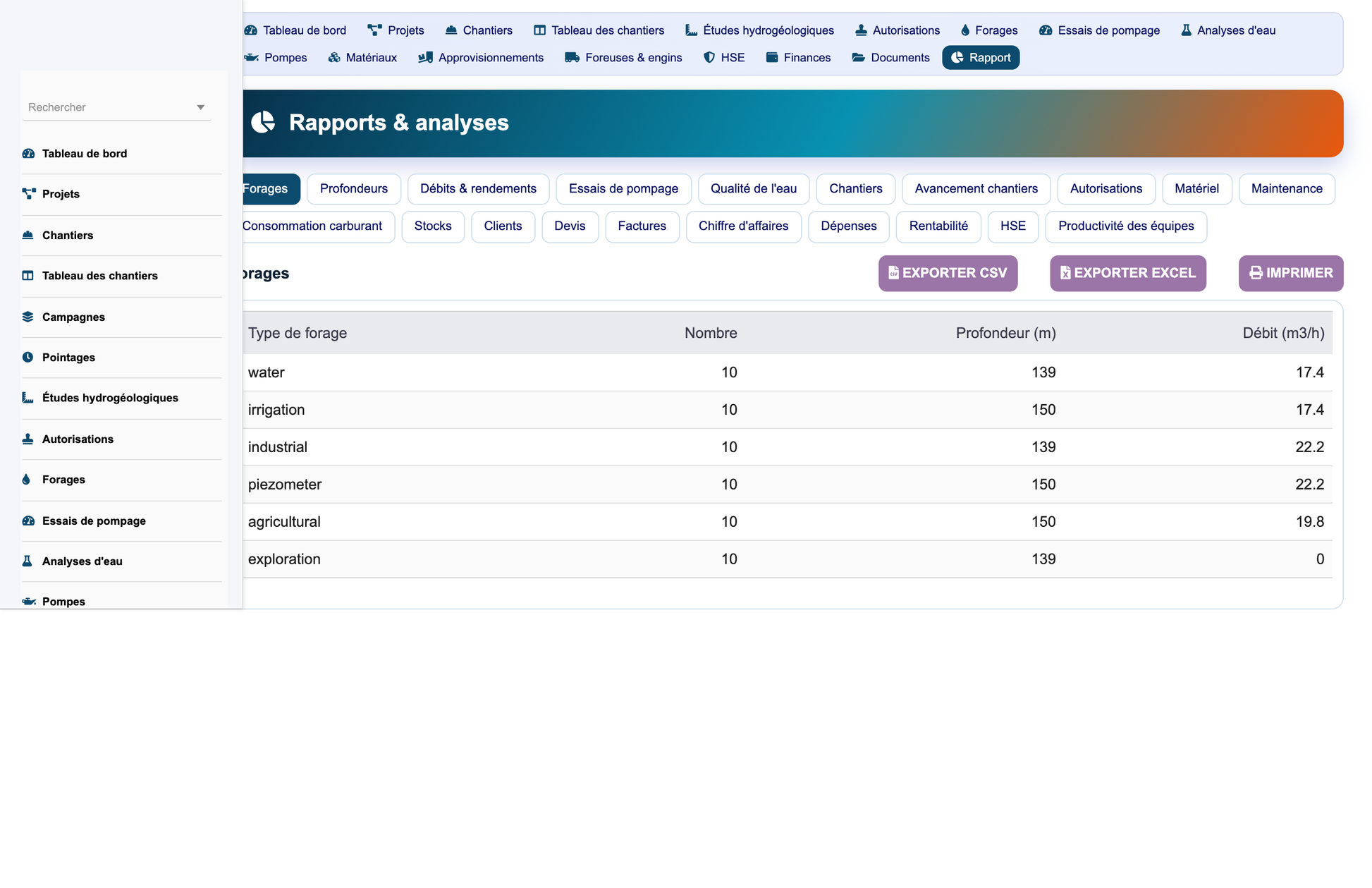Click the Tableau des chantiers icon in top navigation

(539, 30)
